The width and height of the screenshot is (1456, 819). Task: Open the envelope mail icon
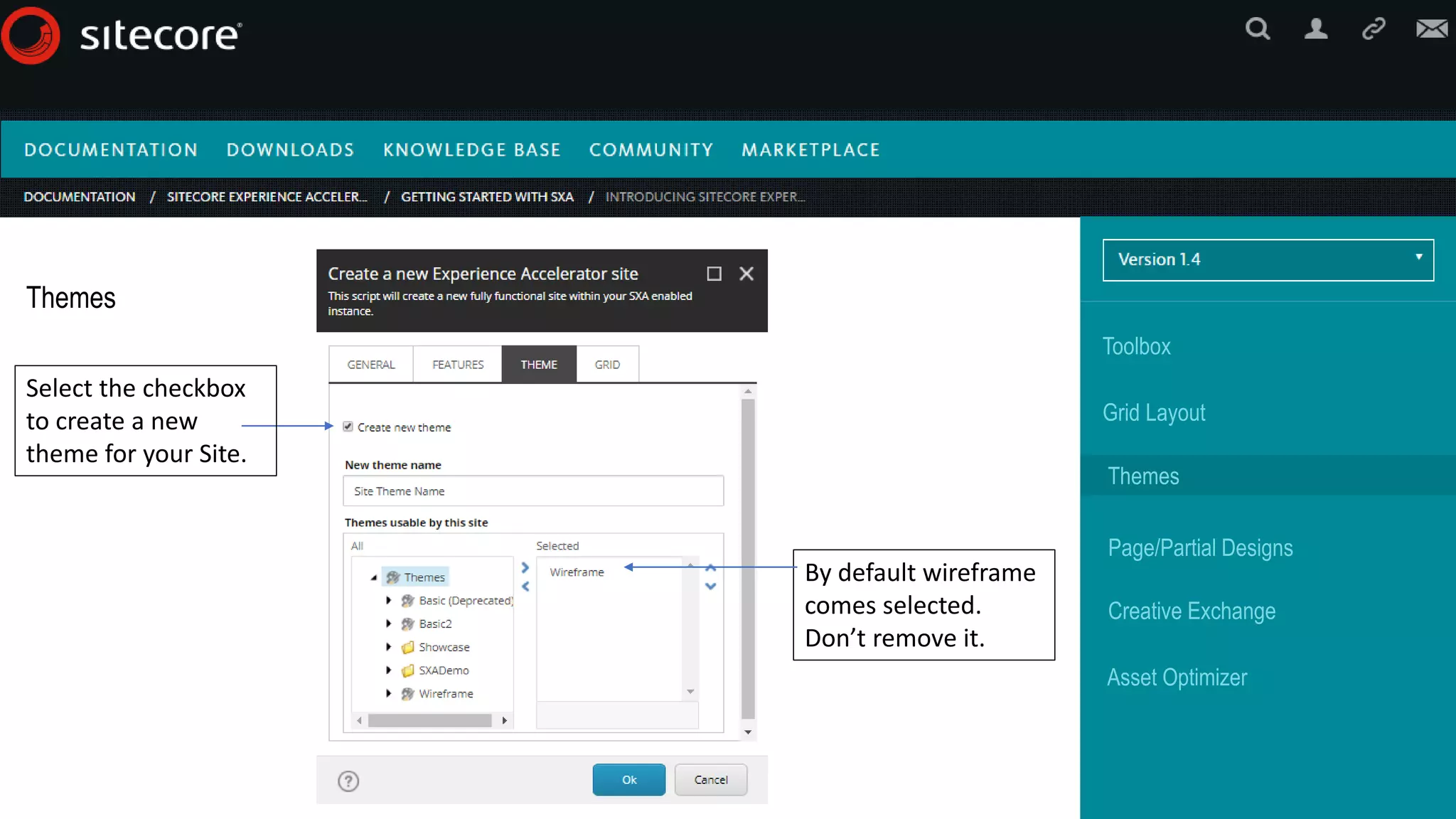tap(1431, 29)
